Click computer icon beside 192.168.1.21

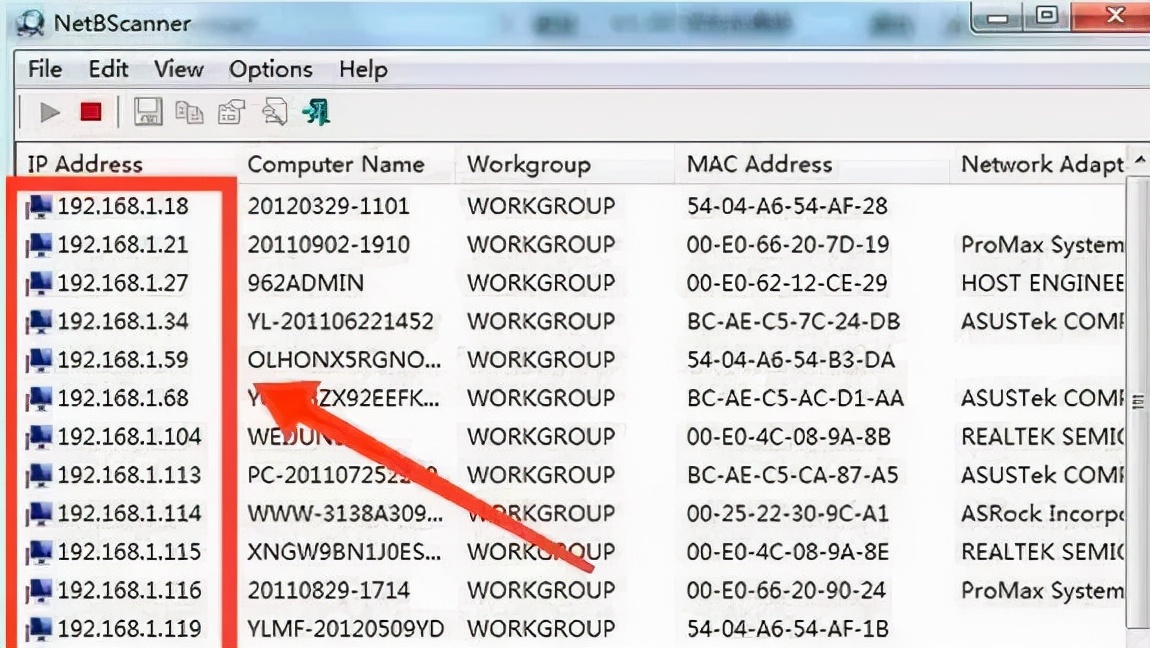[x=39, y=245]
